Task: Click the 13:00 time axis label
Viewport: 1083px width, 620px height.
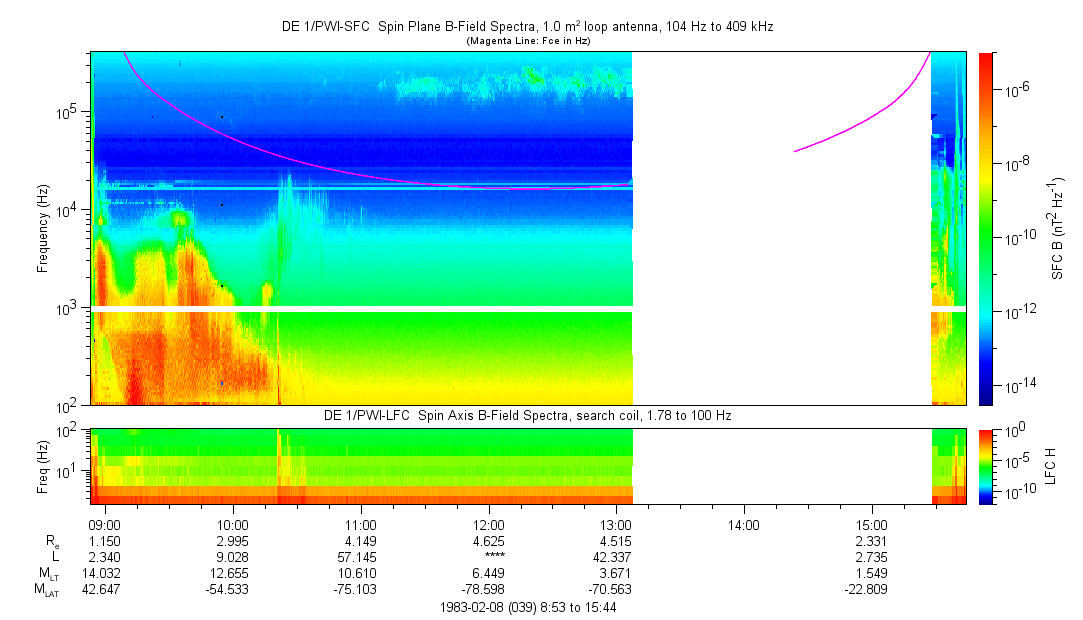Action: tap(616, 524)
